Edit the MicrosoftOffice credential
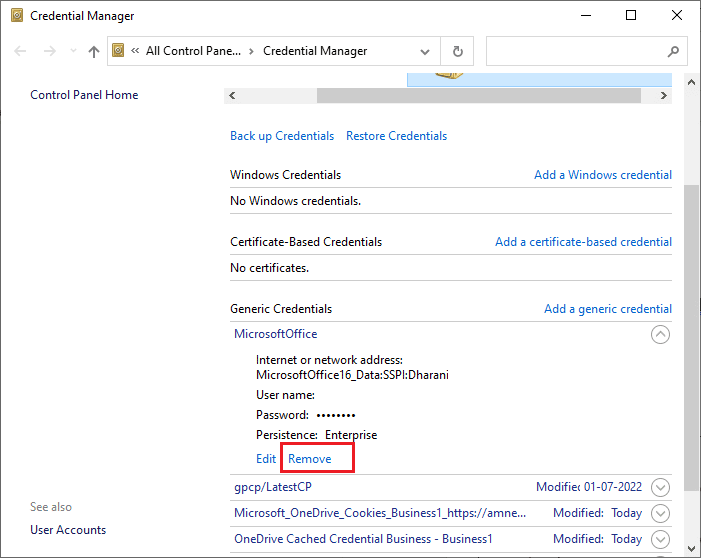The width and height of the screenshot is (701, 558). [x=266, y=459]
